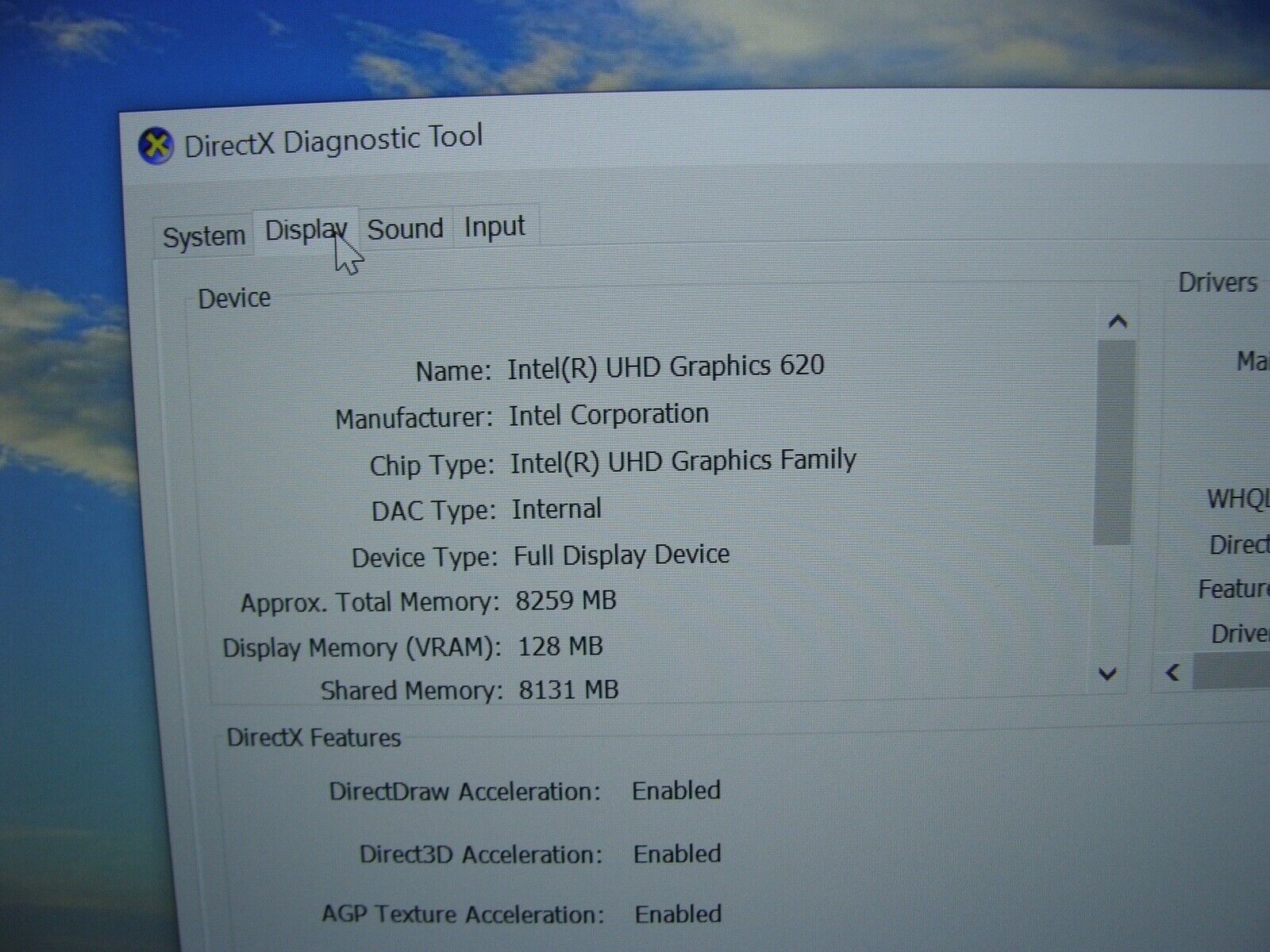Click the 128 MB VRAM value
This screenshot has height=952, width=1270.
pyautogui.click(x=560, y=647)
